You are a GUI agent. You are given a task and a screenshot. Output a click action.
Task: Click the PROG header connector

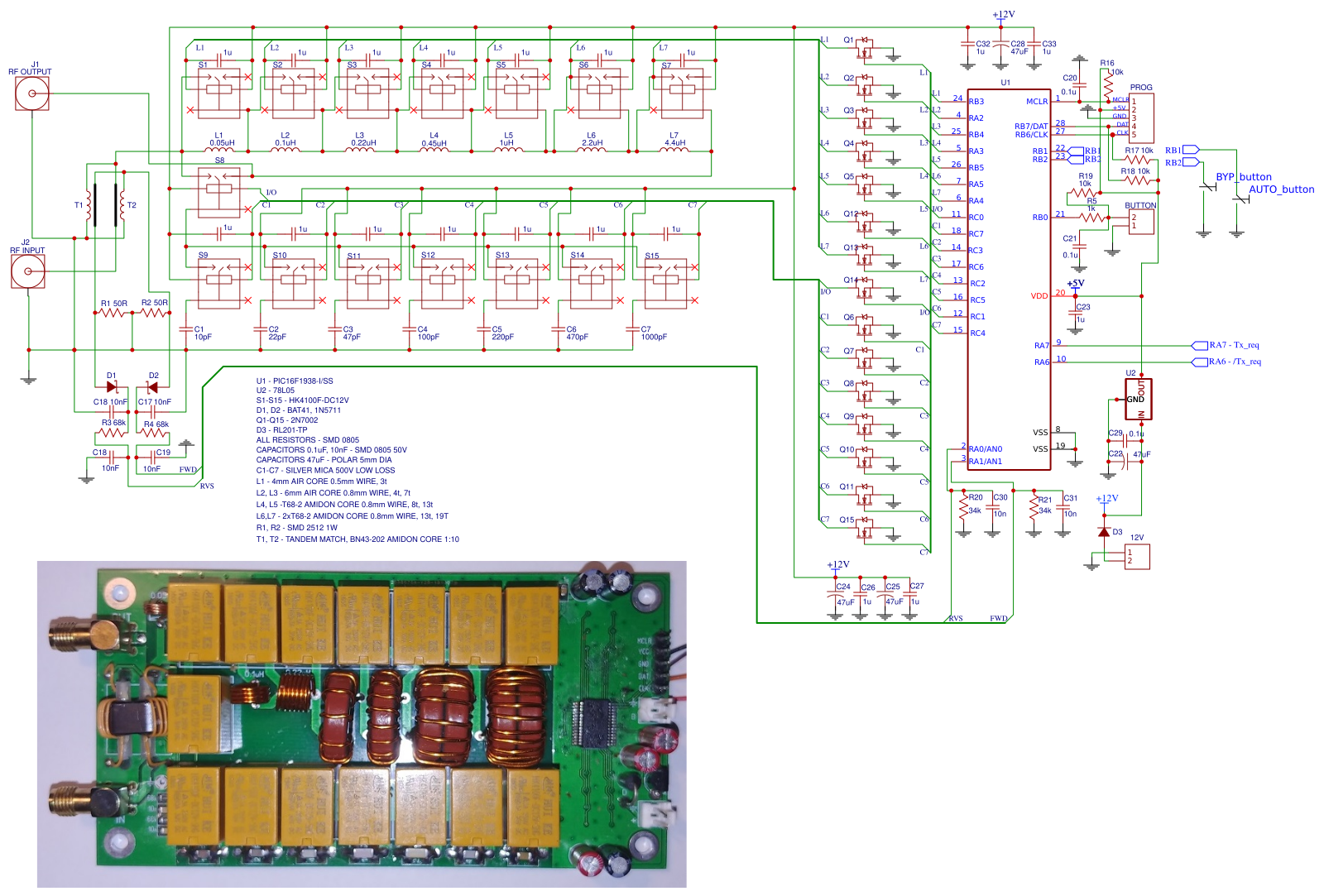tap(1141, 117)
